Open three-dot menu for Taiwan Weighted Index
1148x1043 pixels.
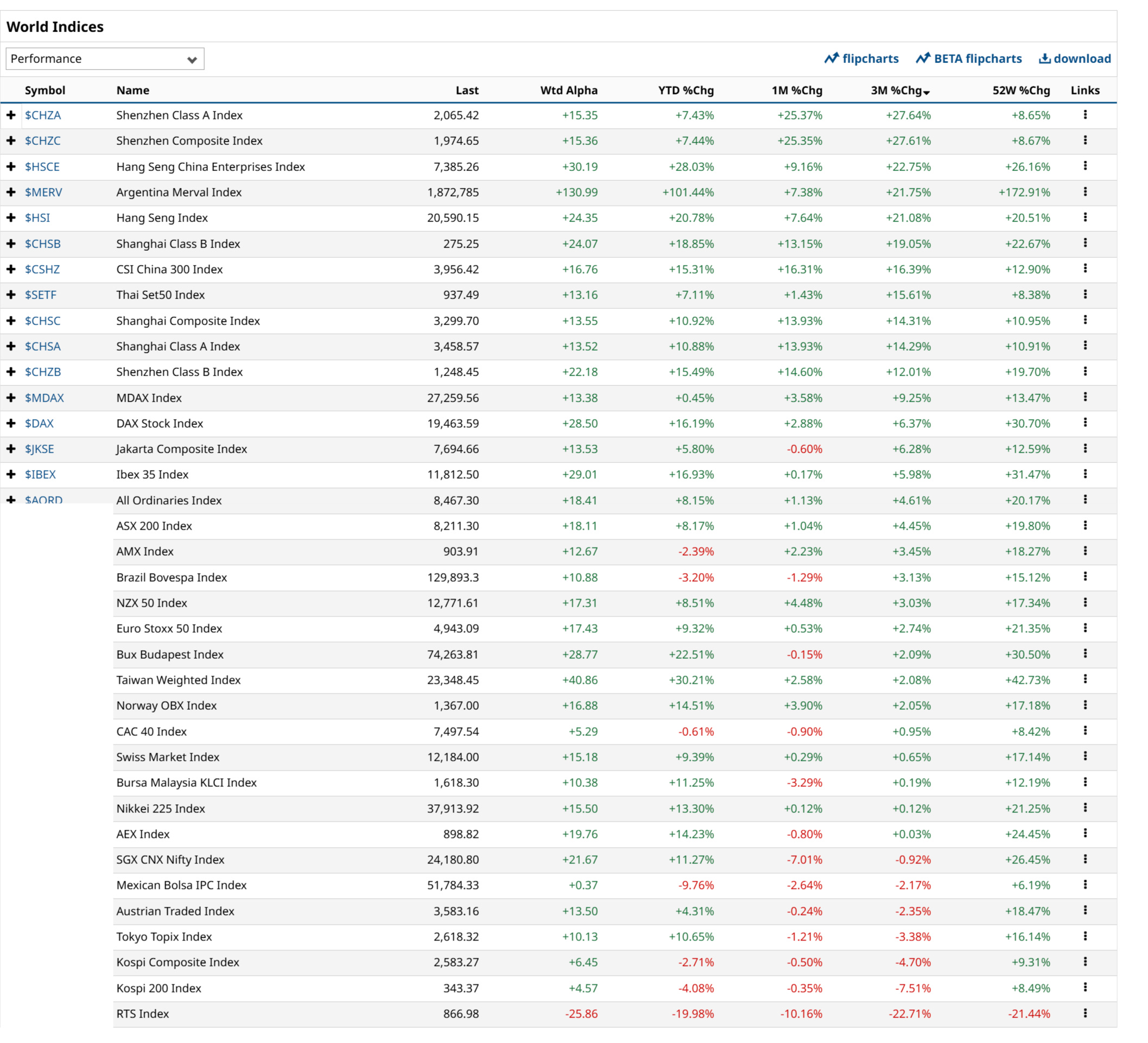(1085, 679)
